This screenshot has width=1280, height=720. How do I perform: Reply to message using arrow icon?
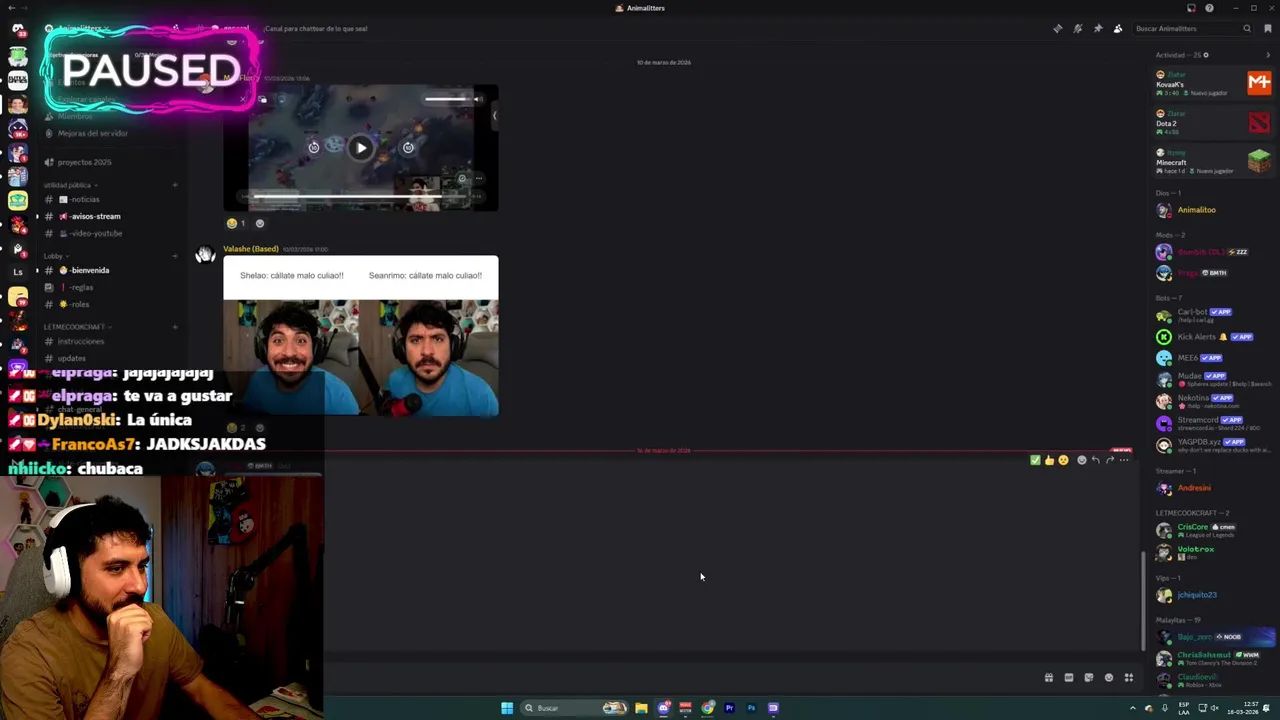[1095, 460]
